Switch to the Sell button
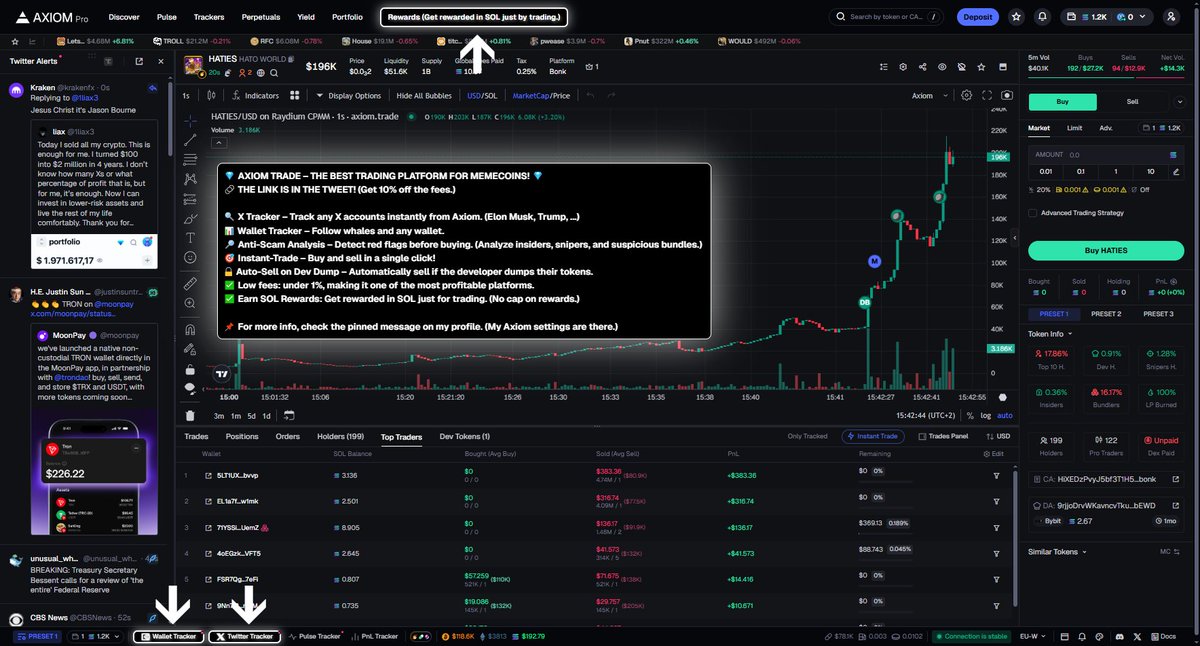Viewport: 1200px width, 646px height. (x=1133, y=102)
